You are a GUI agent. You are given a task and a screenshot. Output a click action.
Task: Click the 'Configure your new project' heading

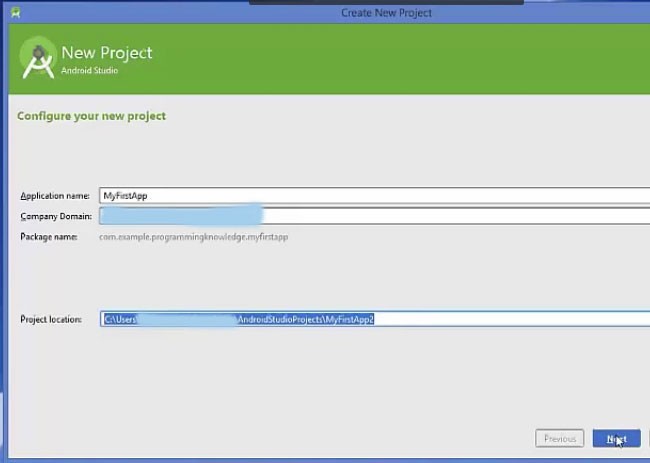[x=91, y=116]
